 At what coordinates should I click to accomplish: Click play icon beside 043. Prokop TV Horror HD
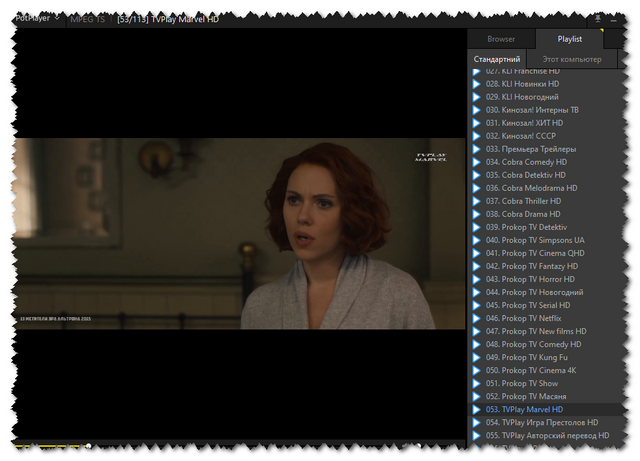(x=476, y=280)
